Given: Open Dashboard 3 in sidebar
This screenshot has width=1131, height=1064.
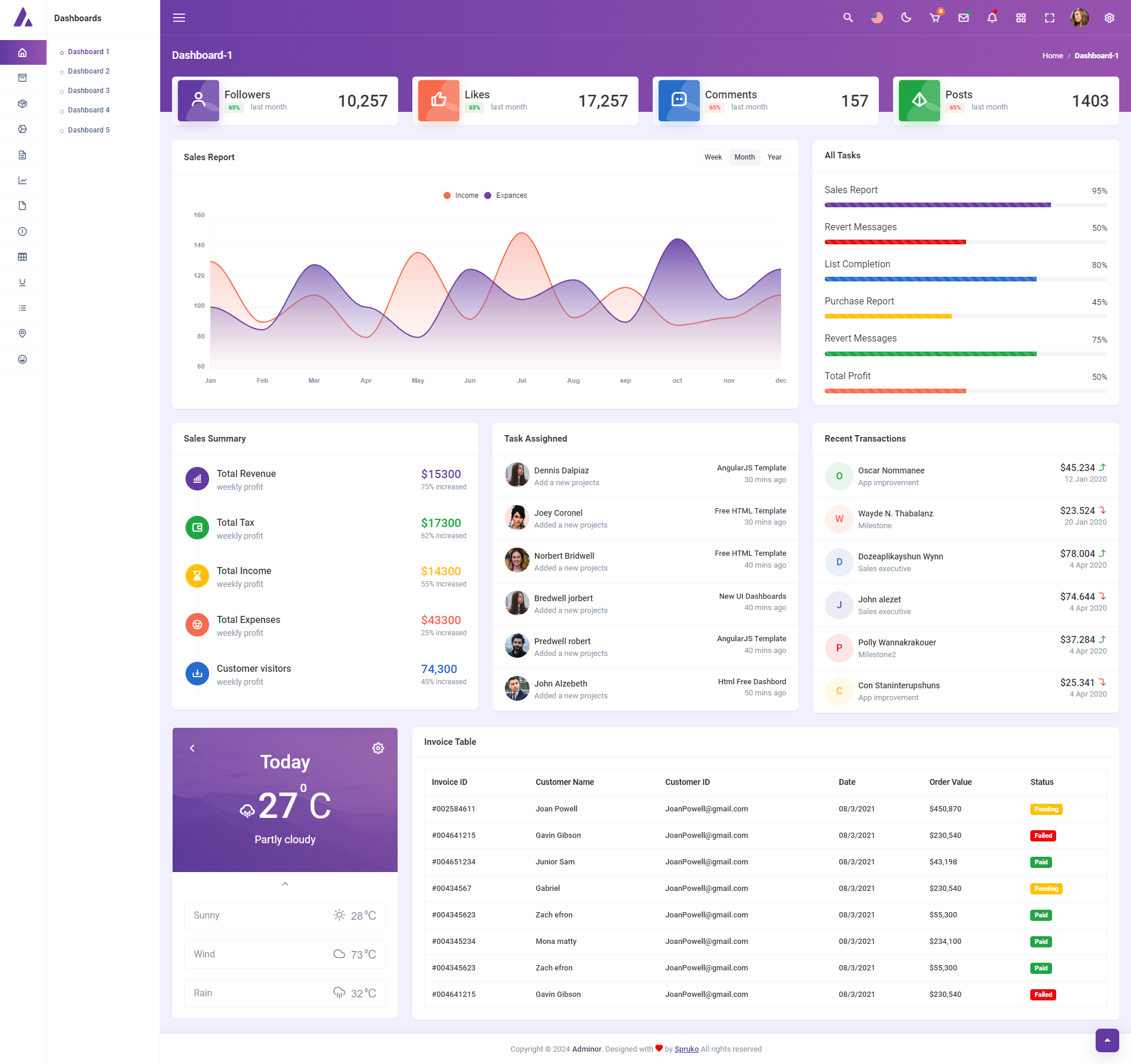Looking at the screenshot, I should tap(88, 91).
